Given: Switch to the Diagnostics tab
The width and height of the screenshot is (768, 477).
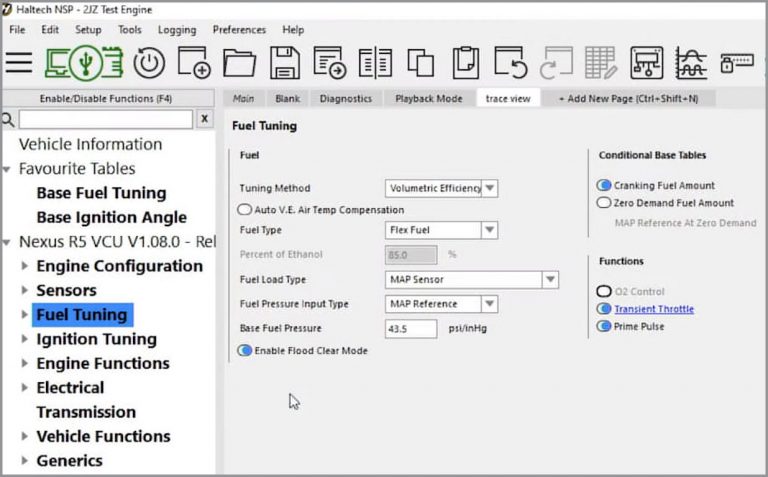Looking at the screenshot, I should 345,98.
